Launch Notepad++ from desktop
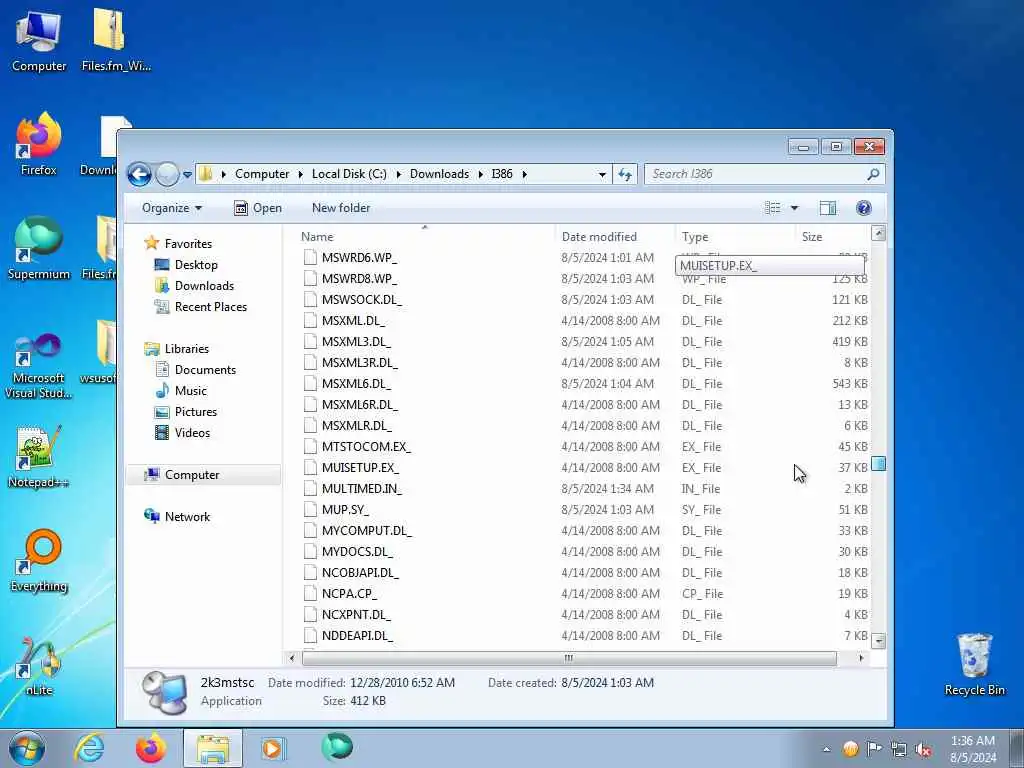Viewport: 1024px width, 768px height. pyautogui.click(x=39, y=457)
